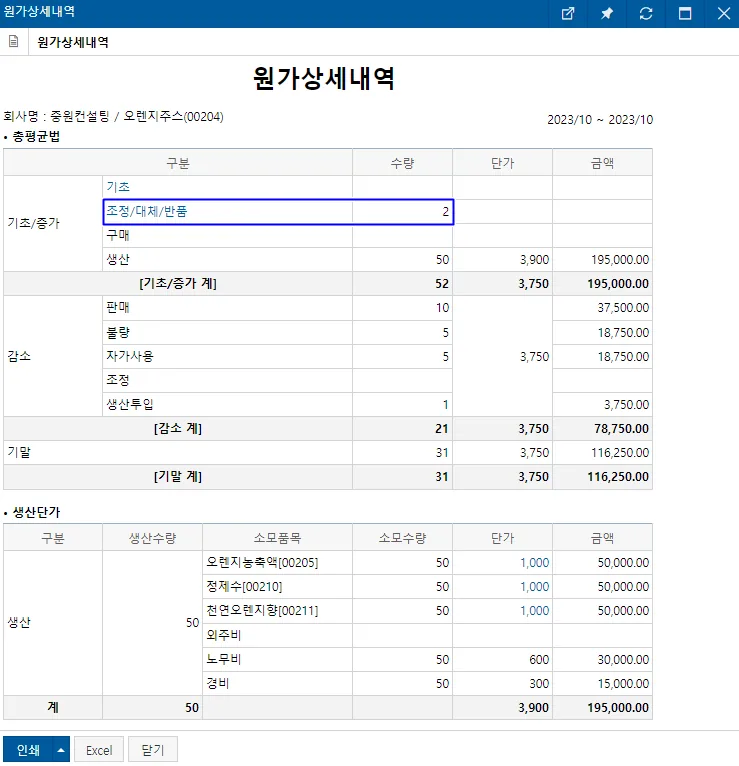Select the 정제수[00210] item

[244, 586]
